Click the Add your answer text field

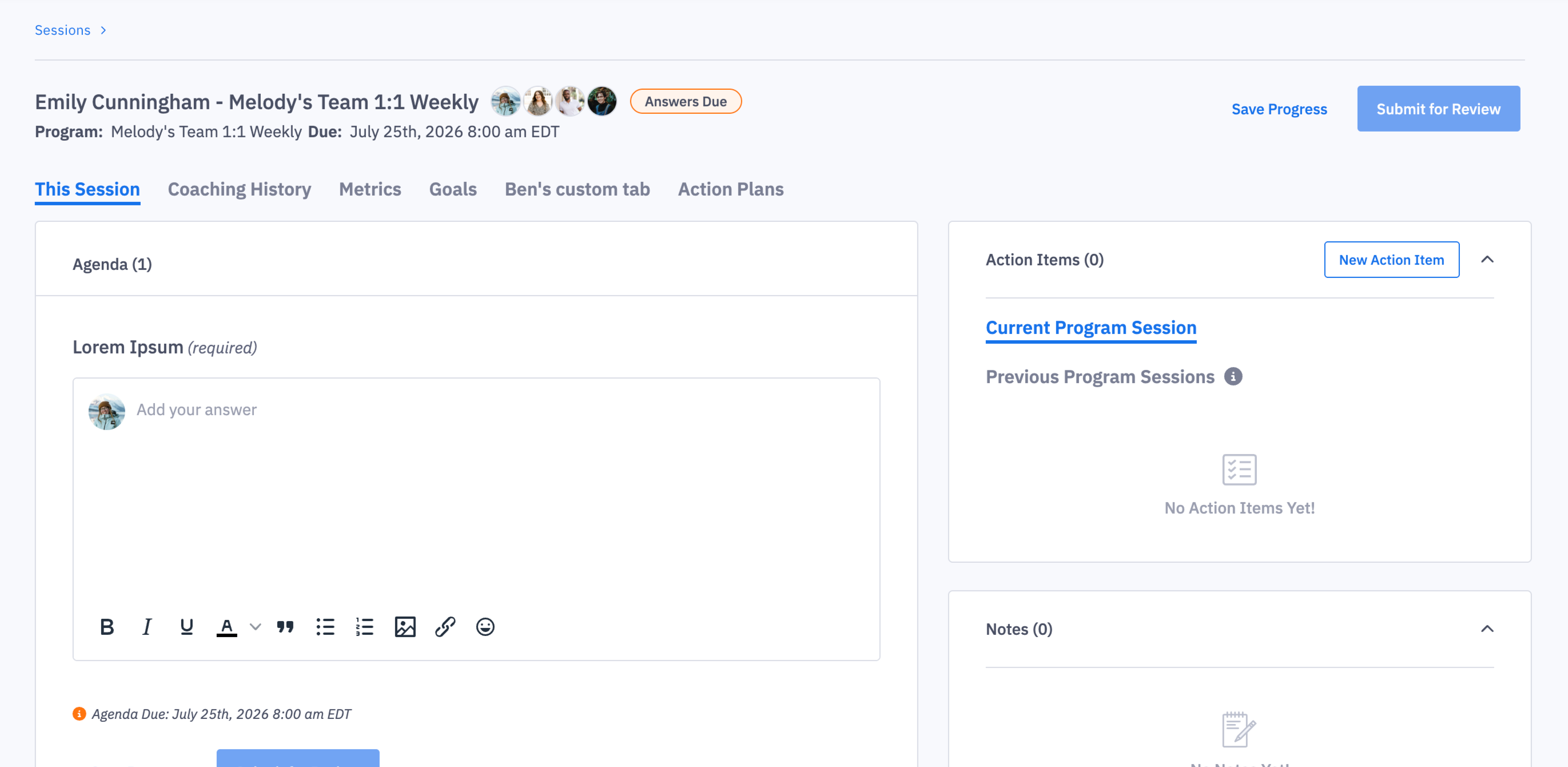coord(476,487)
